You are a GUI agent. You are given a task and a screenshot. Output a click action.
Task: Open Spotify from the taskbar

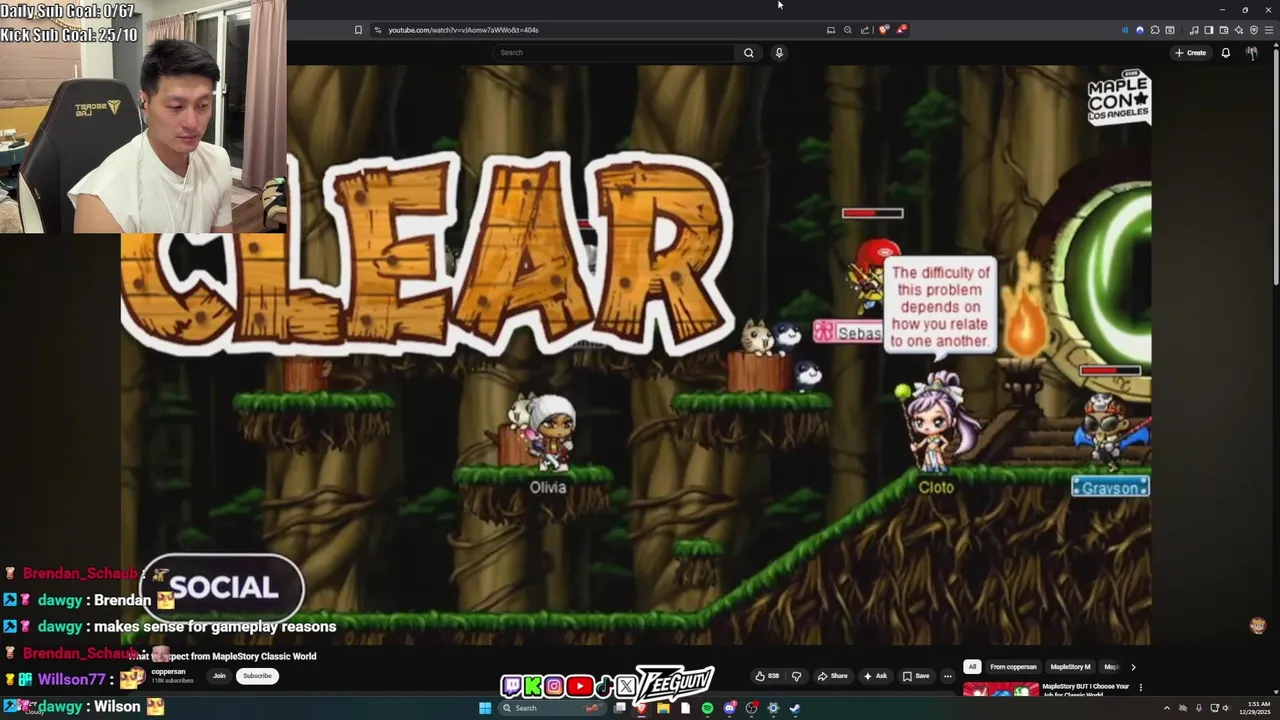tap(708, 708)
